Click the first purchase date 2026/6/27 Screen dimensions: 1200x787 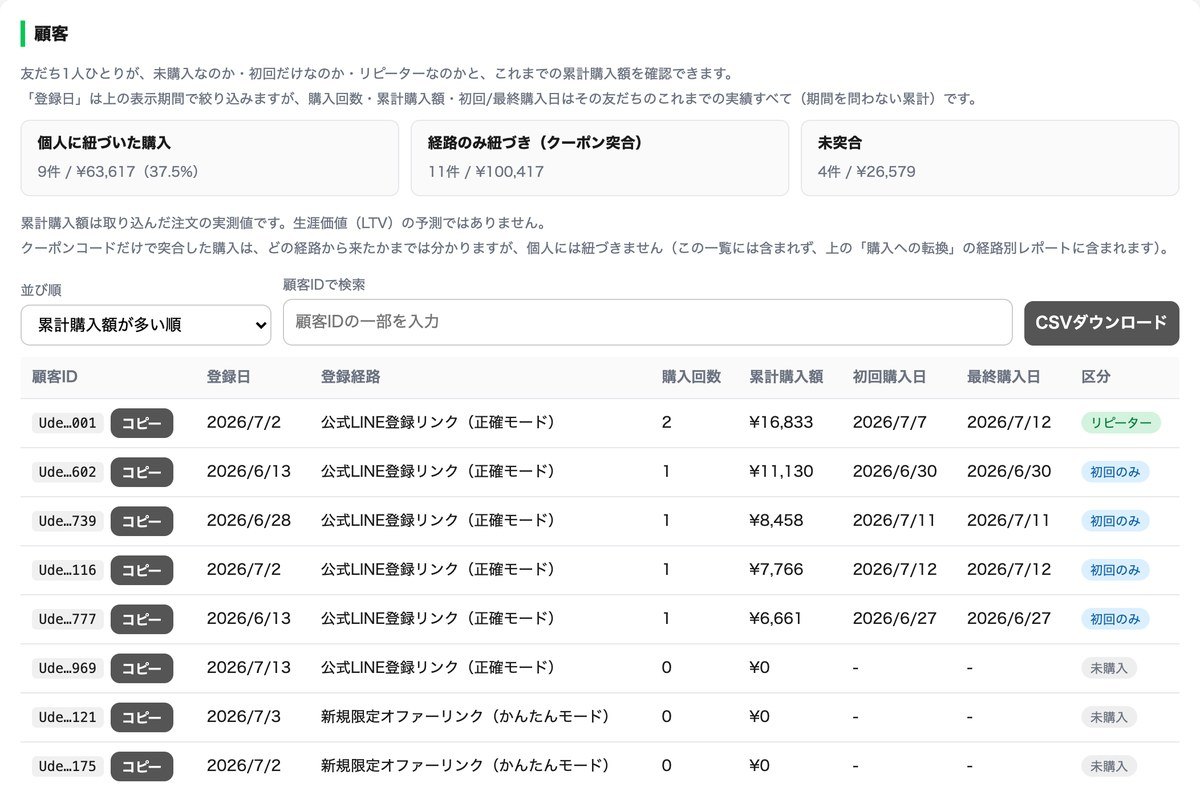(x=895, y=619)
